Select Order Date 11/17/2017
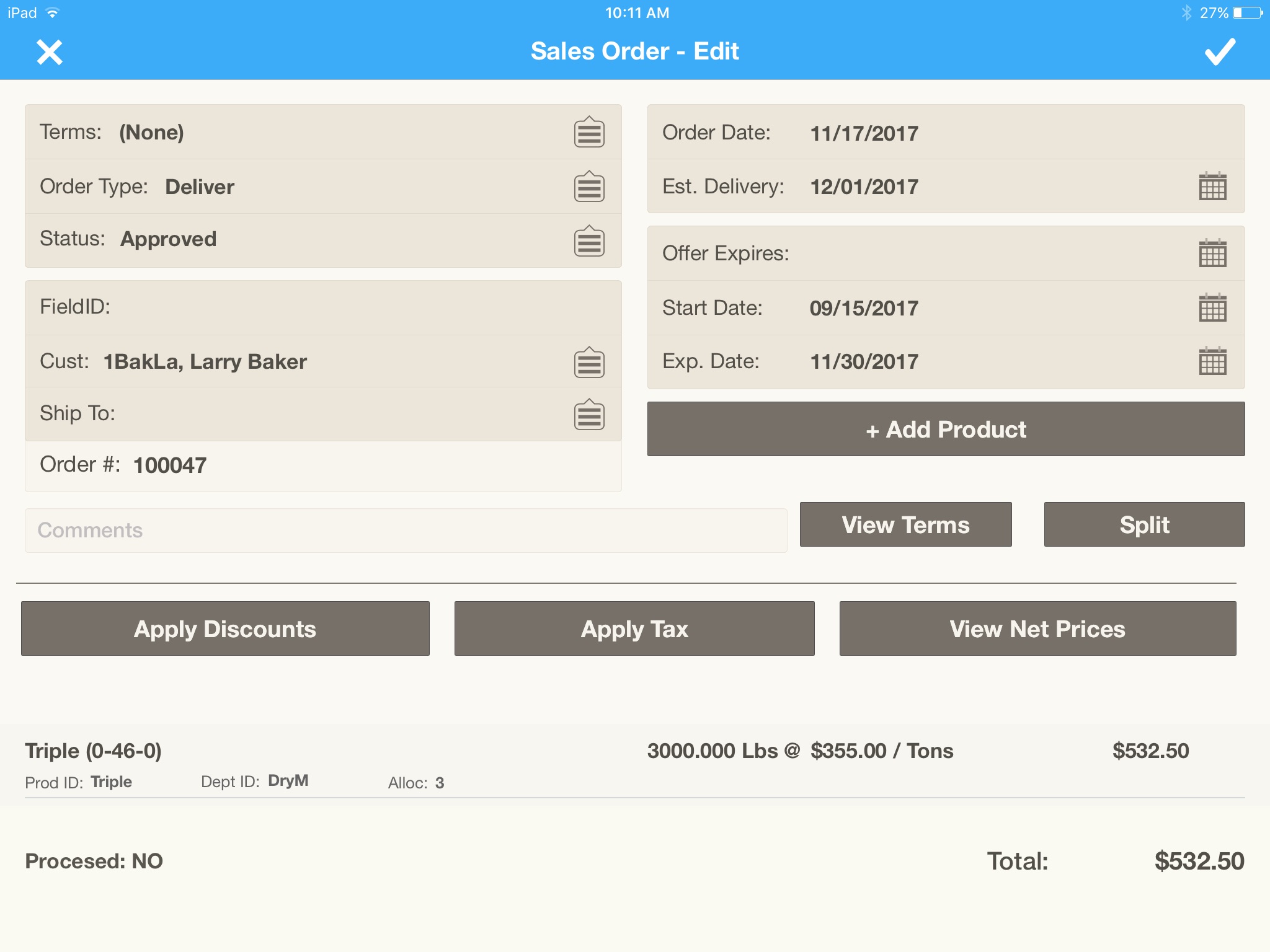Viewport: 1270px width, 952px height. (x=864, y=133)
